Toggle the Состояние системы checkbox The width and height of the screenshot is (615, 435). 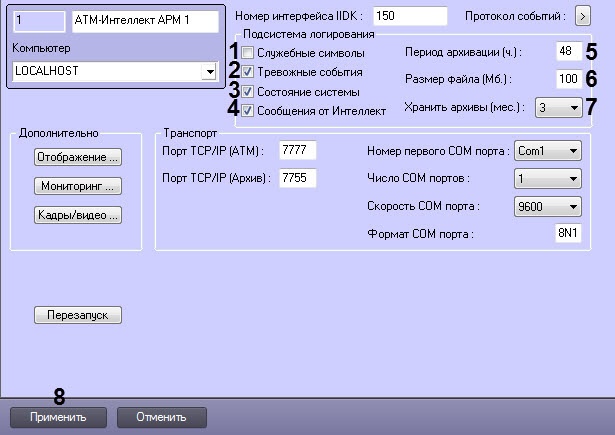pyautogui.click(x=248, y=91)
